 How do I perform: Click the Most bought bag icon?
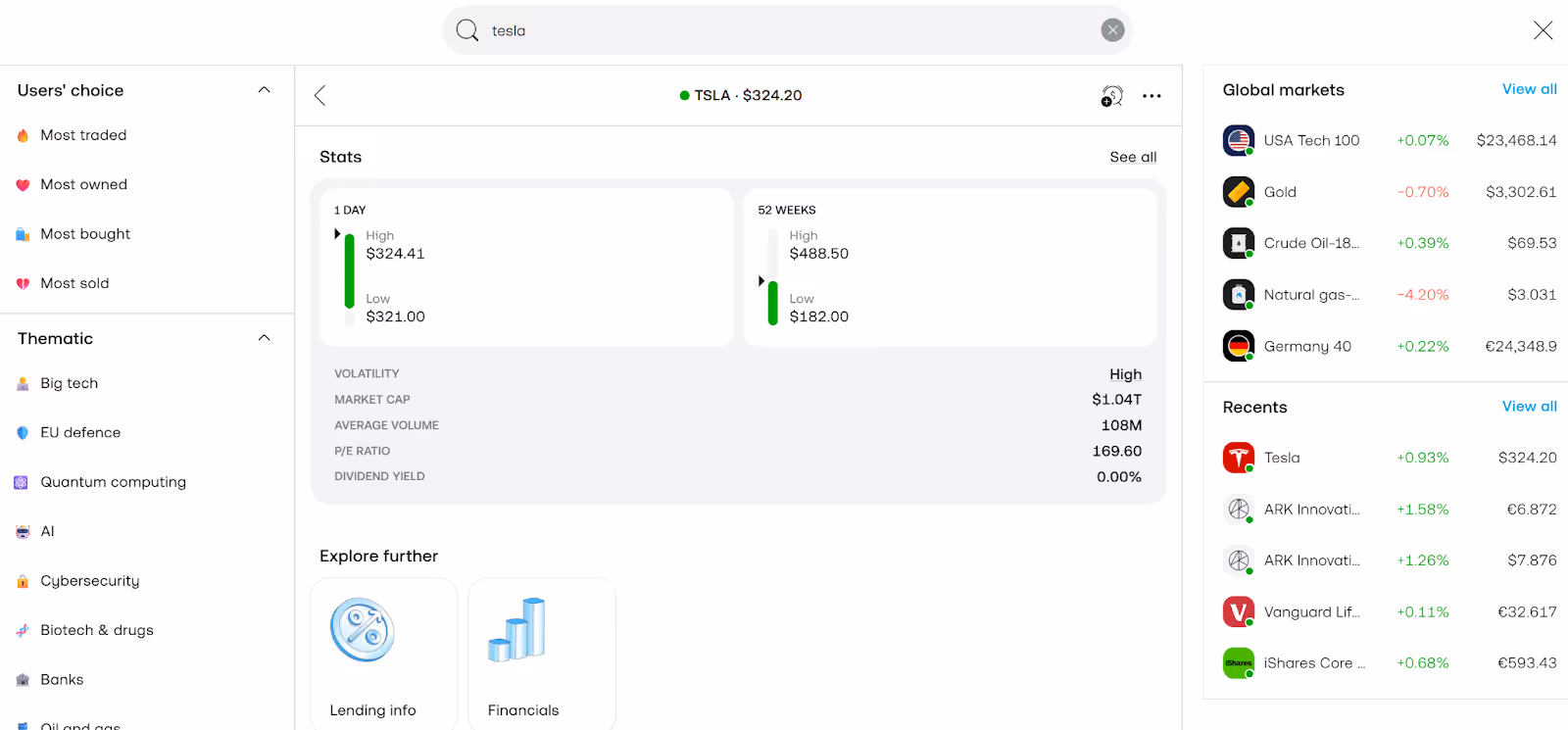[x=23, y=234]
